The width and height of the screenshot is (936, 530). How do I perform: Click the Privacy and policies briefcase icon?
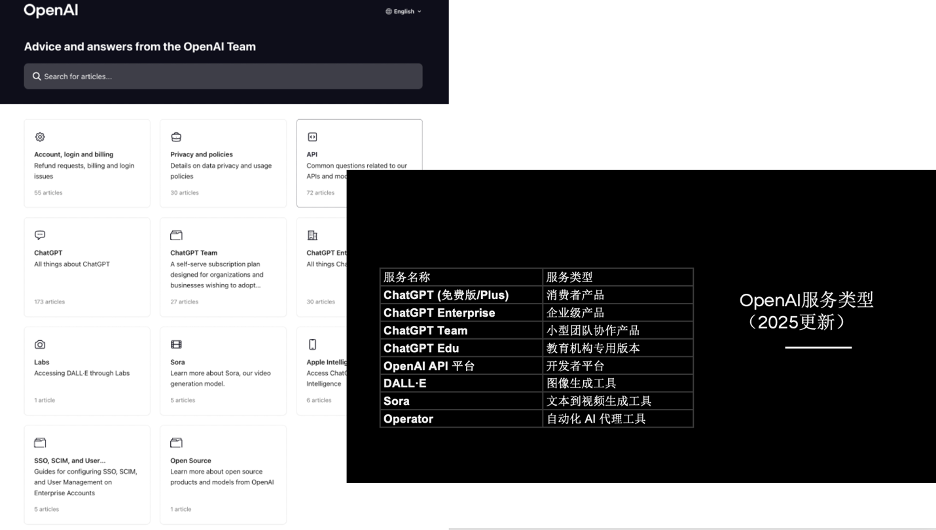[176, 137]
